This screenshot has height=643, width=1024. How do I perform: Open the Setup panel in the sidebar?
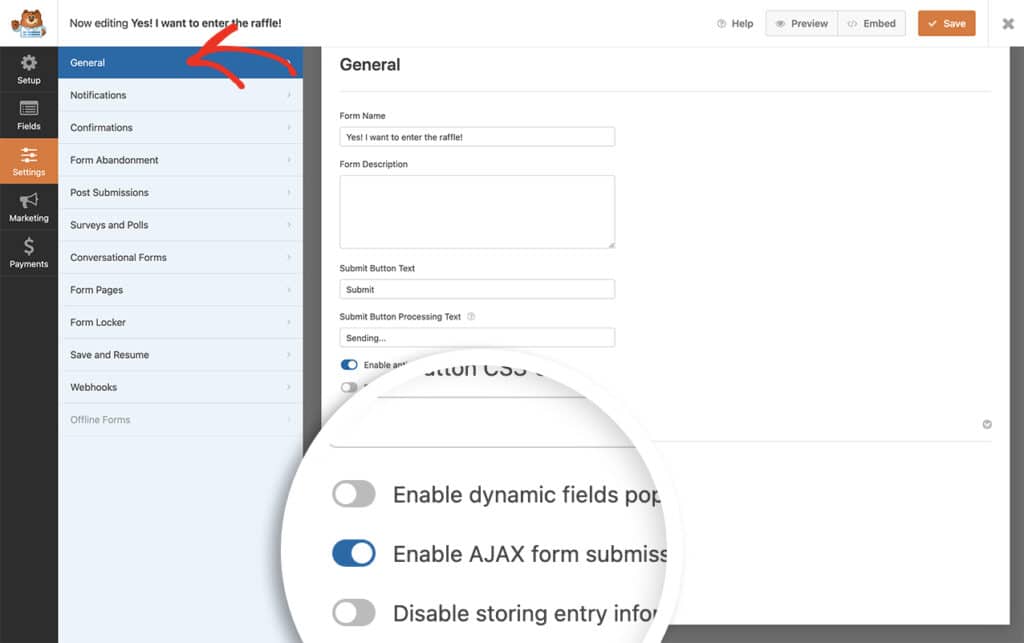(x=29, y=68)
